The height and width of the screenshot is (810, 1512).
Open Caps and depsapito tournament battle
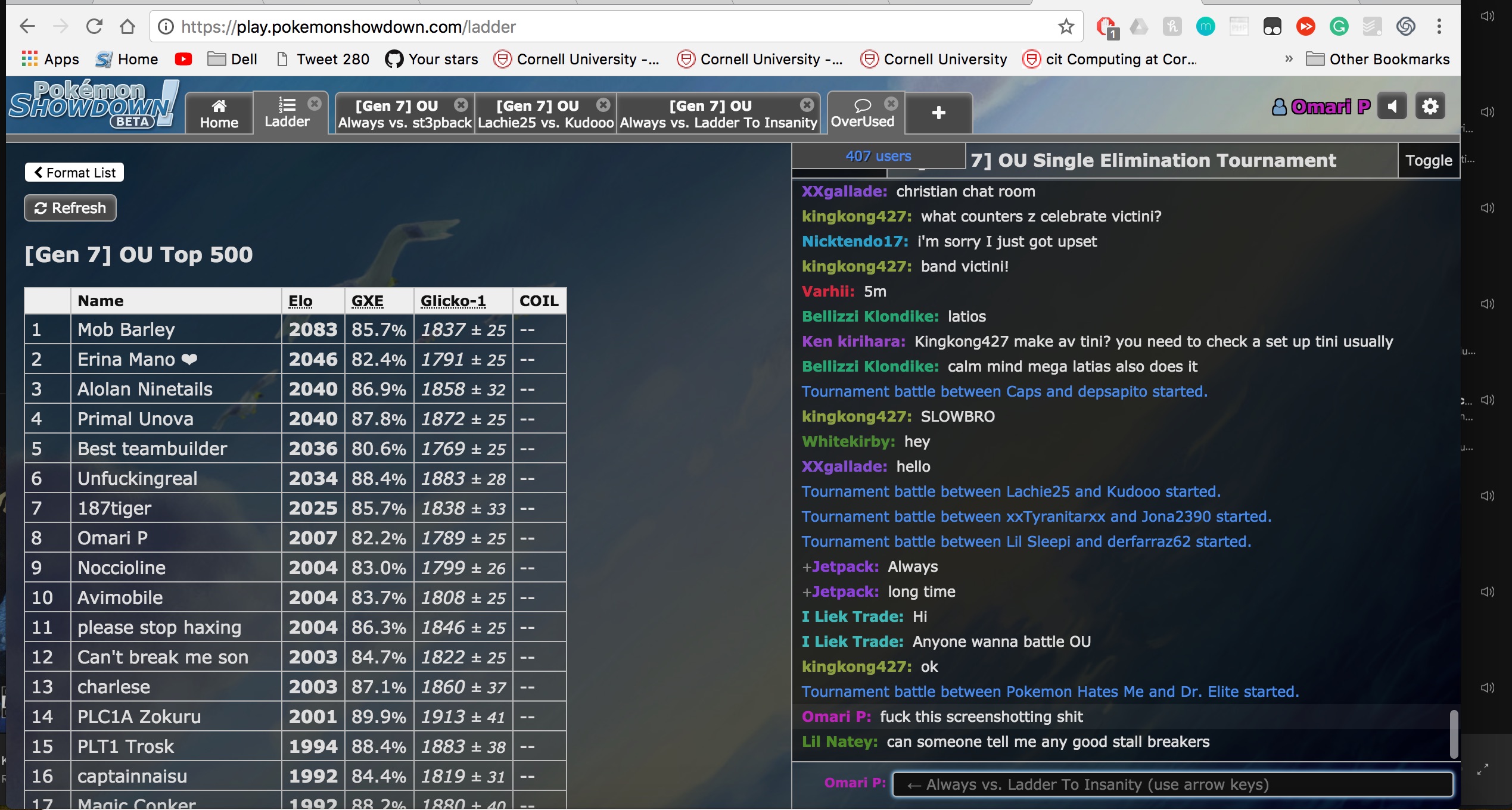[x=1004, y=391]
